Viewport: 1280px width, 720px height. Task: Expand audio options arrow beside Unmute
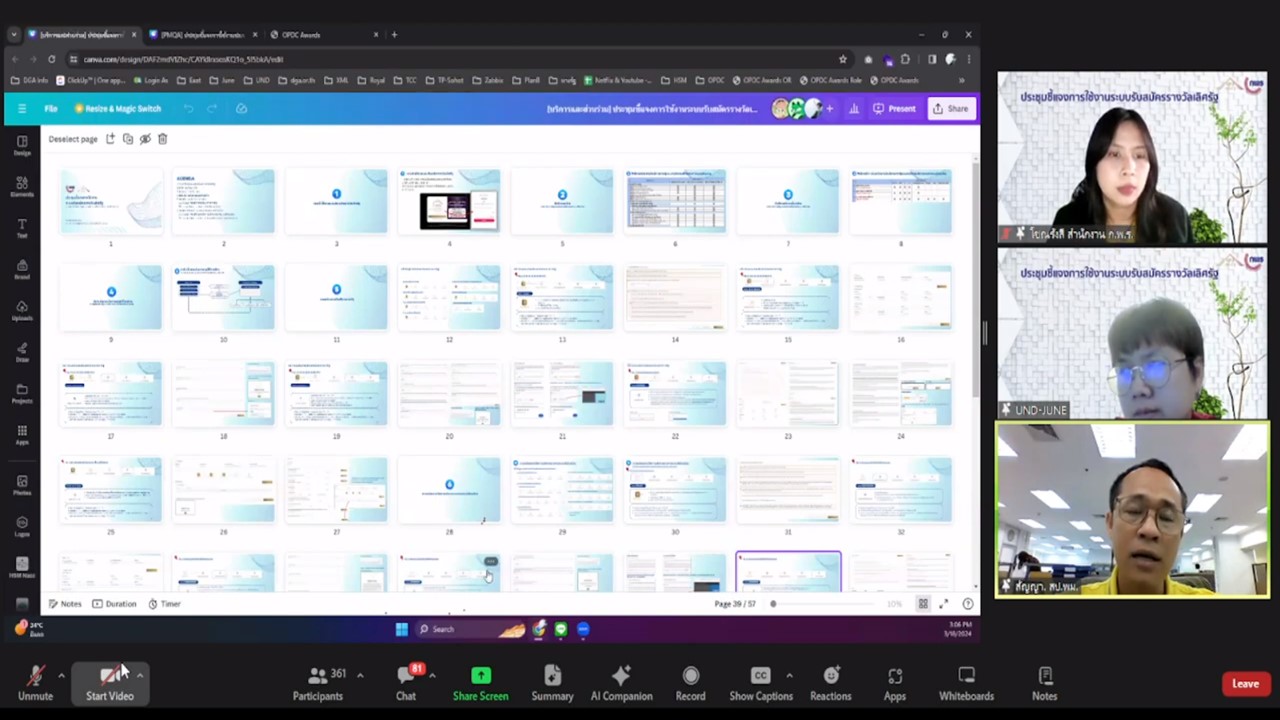[x=61, y=676]
